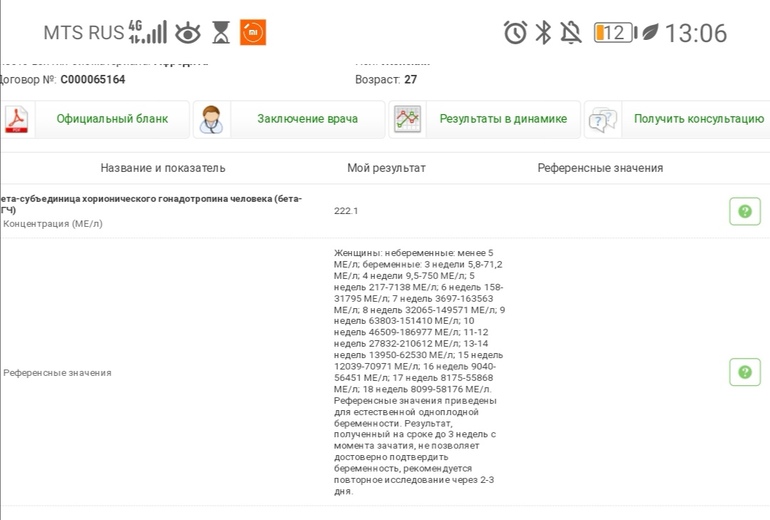Screen dimensions: 770x520
Task: Tap the alarm clock status icon
Action: [515, 33]
